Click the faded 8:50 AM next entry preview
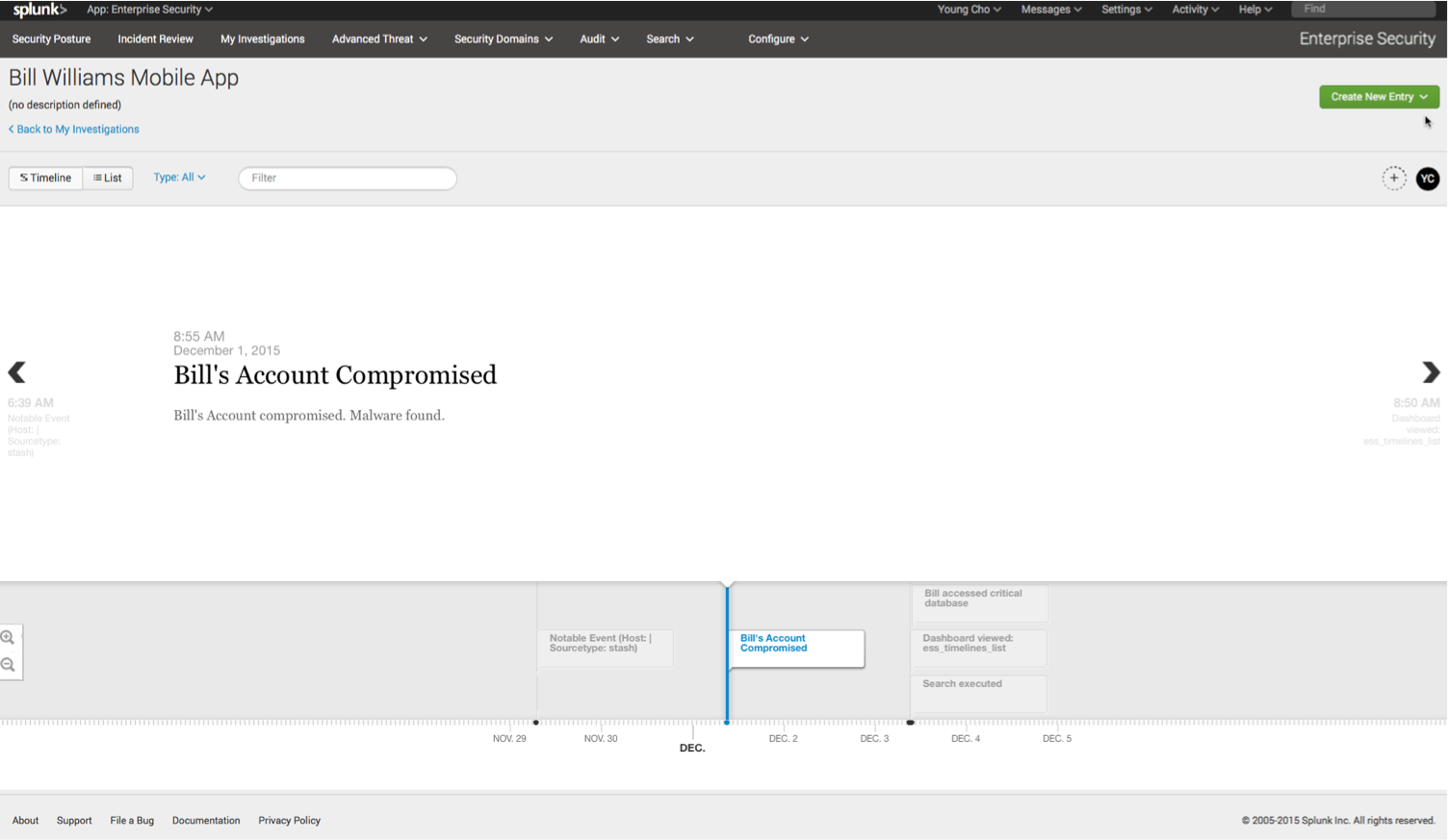 (1402, 421)
